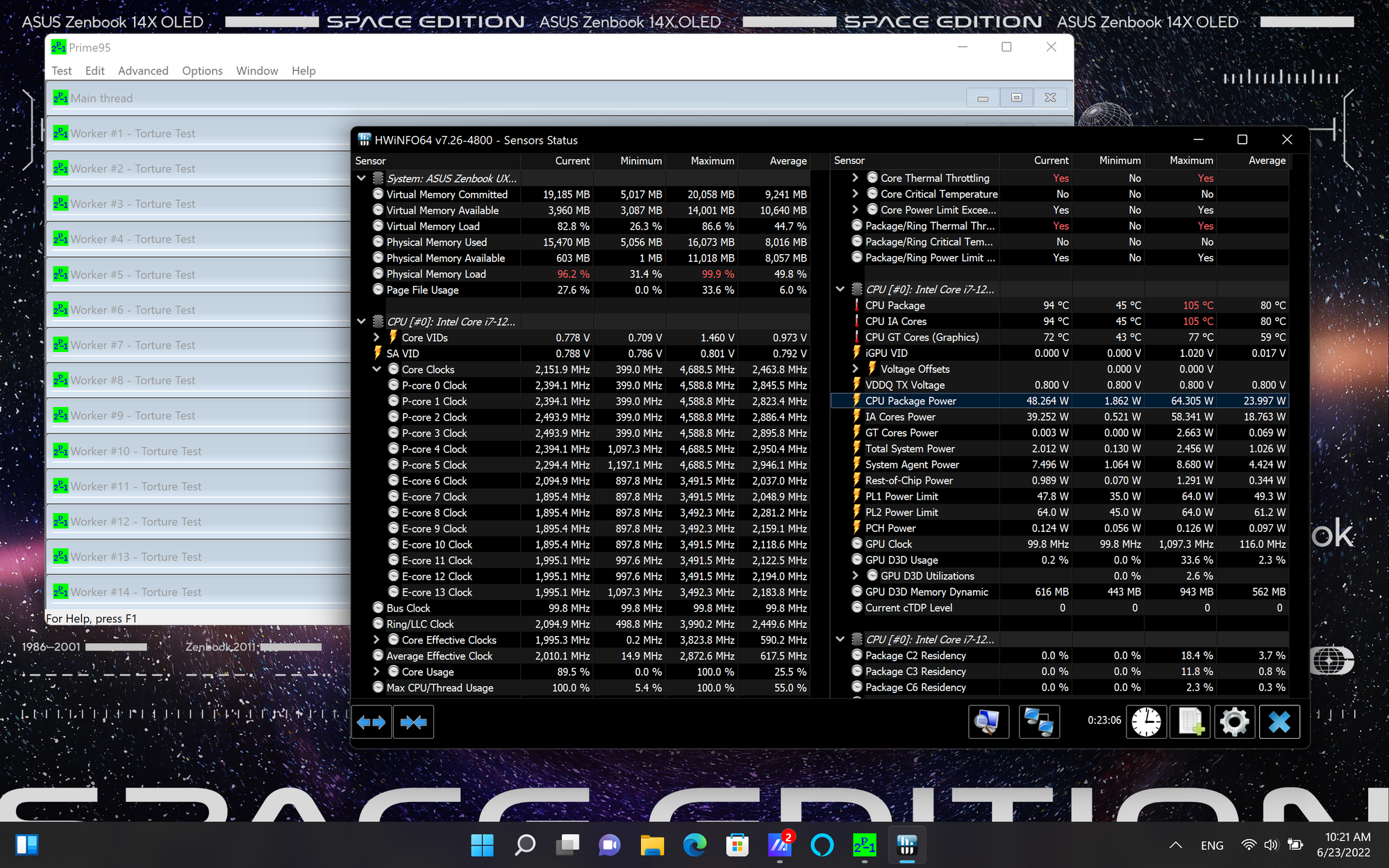Image resolution: width=1389 pixels, height=868 pixels.
Task: Click the remote network computers icon
Action: (x=1039, y=722)
